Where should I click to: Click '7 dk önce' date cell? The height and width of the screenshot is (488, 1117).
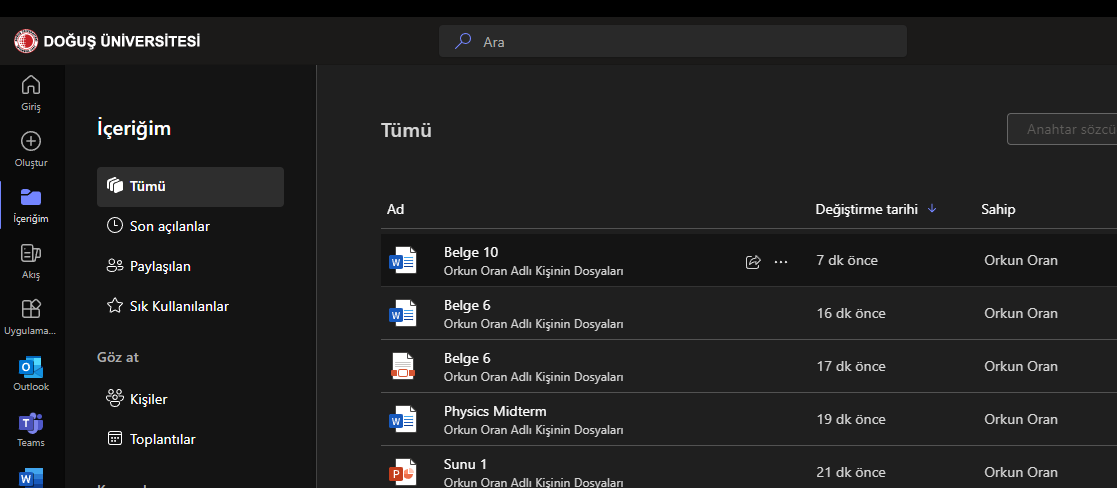coord(847,261)
